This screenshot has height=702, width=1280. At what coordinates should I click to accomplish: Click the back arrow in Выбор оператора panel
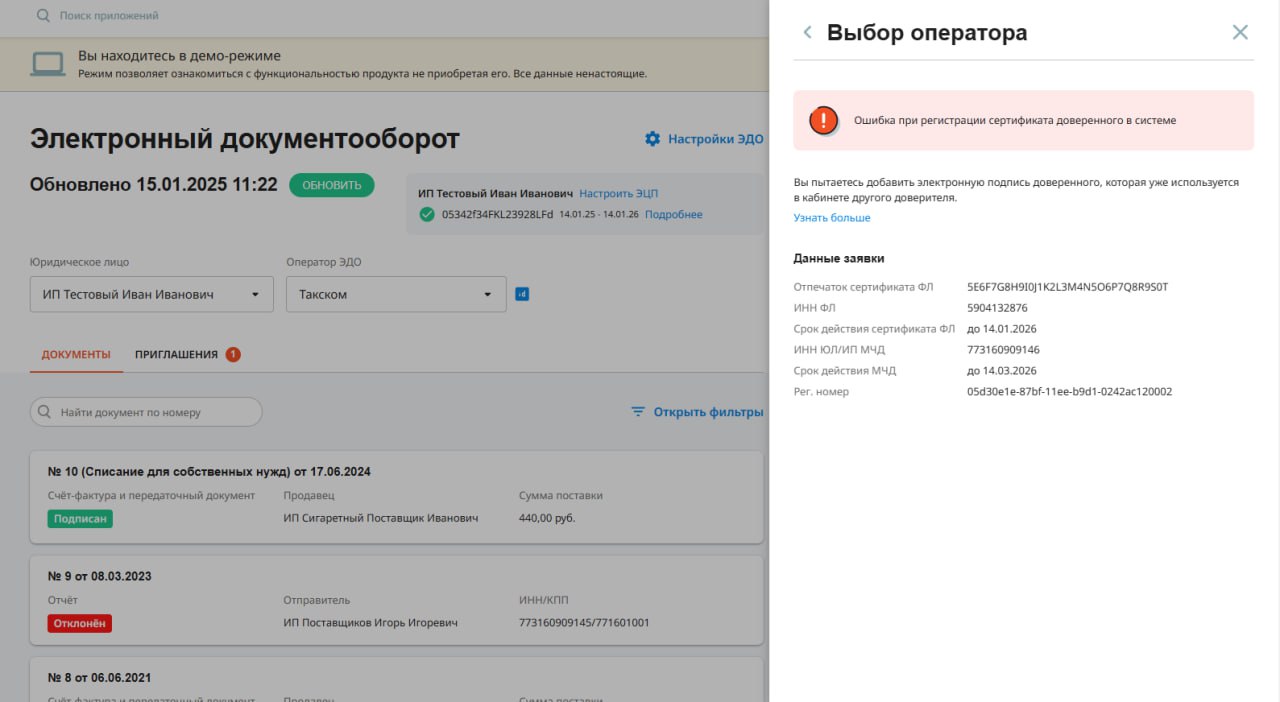click(x=807, y=32)
